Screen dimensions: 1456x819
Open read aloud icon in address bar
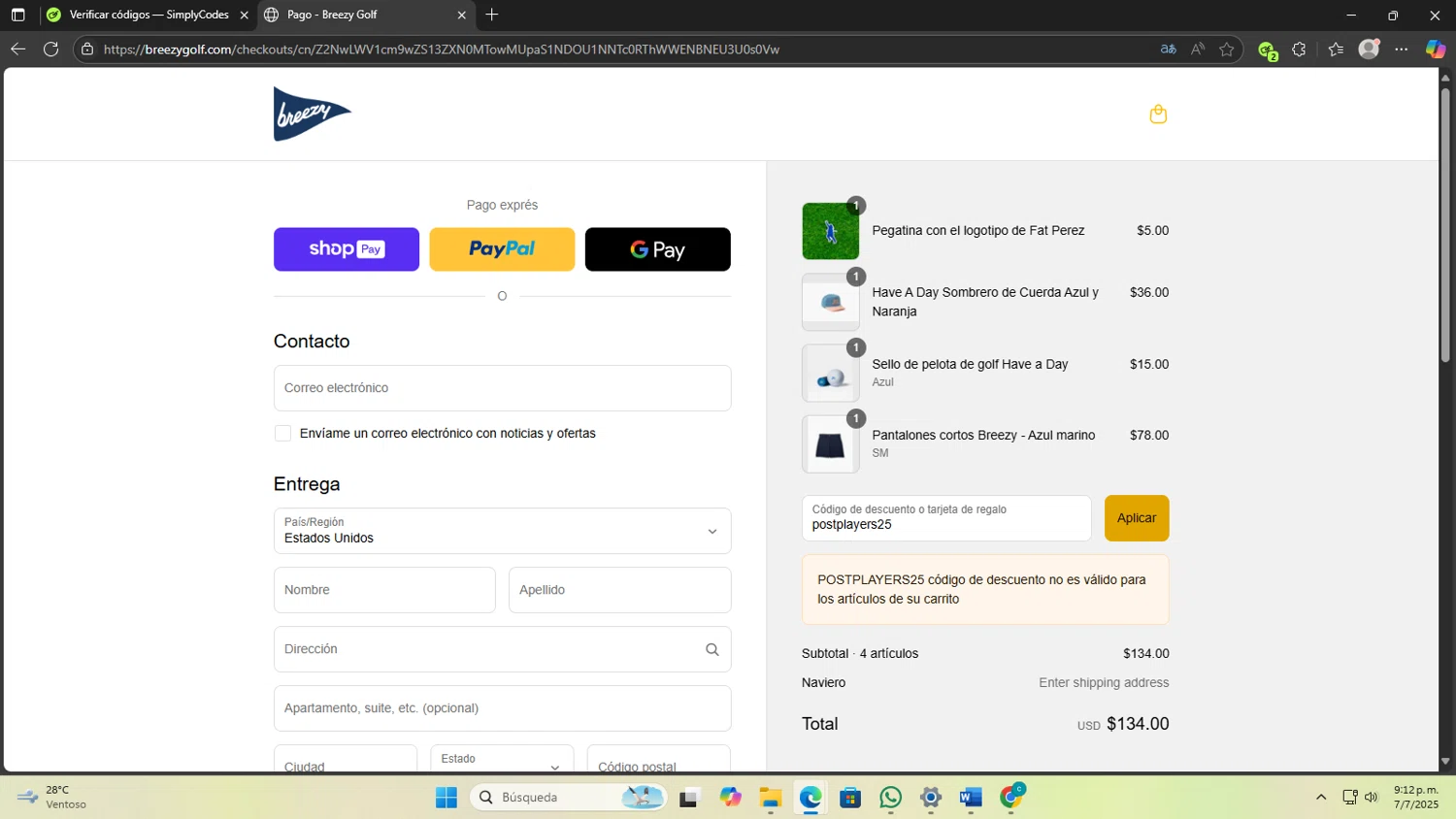pos(1198,49)
